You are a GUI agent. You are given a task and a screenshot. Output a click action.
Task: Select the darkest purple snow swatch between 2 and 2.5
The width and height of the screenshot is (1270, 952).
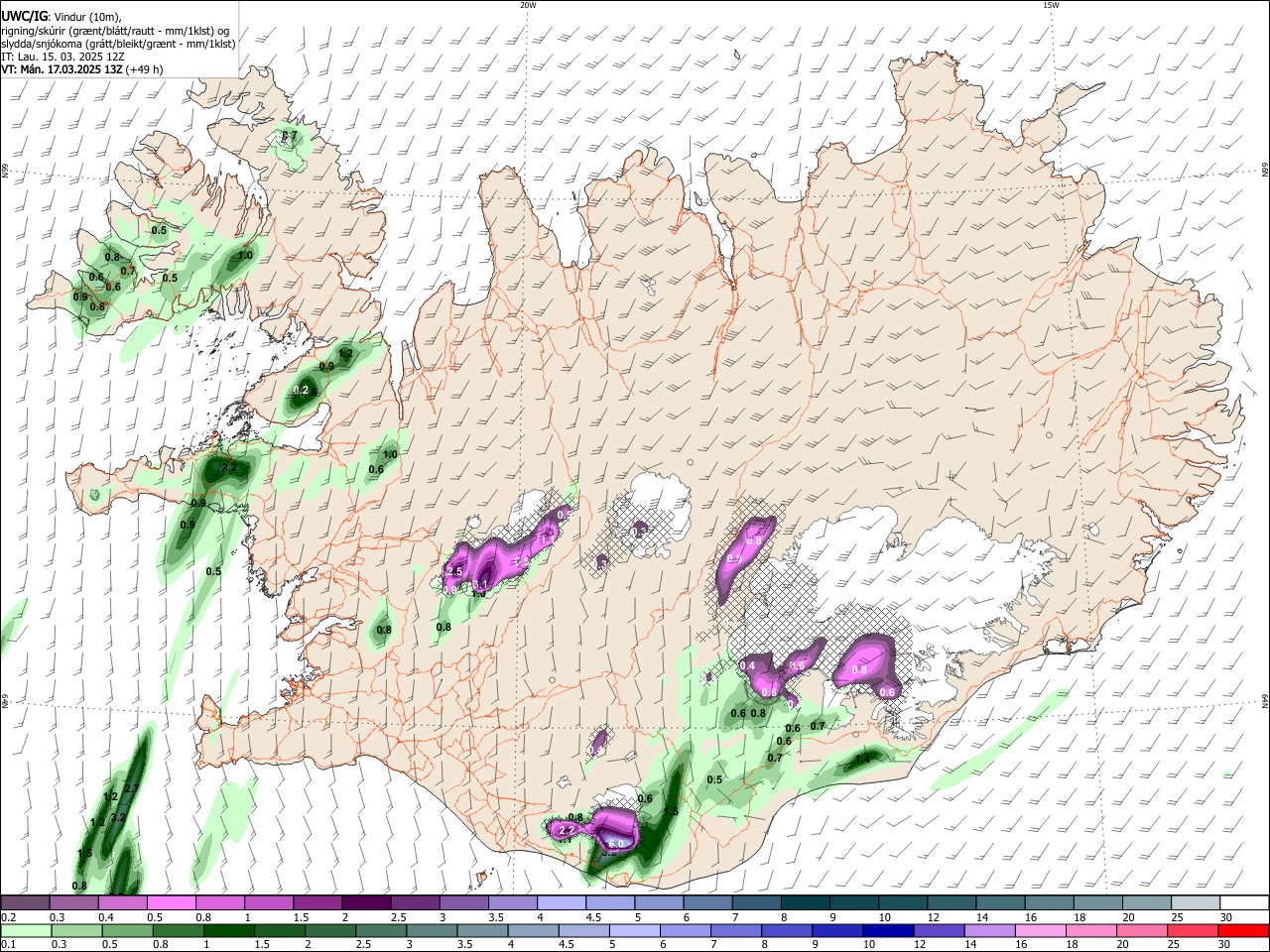(x=365, y=903)
